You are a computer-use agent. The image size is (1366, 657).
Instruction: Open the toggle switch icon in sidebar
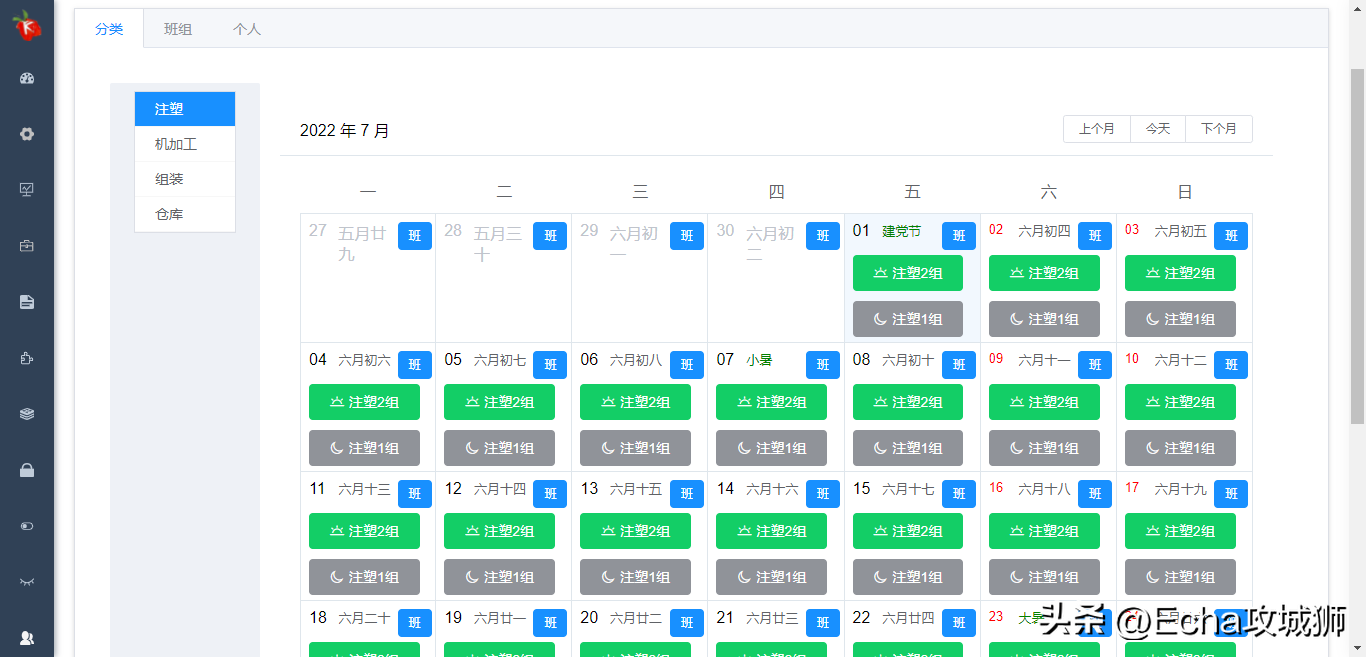[x=27, y=526]
